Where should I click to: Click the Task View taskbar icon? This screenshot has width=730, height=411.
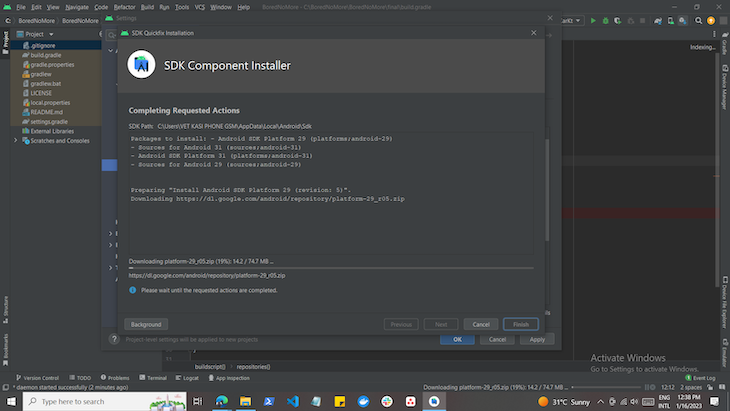coord(198,401)
